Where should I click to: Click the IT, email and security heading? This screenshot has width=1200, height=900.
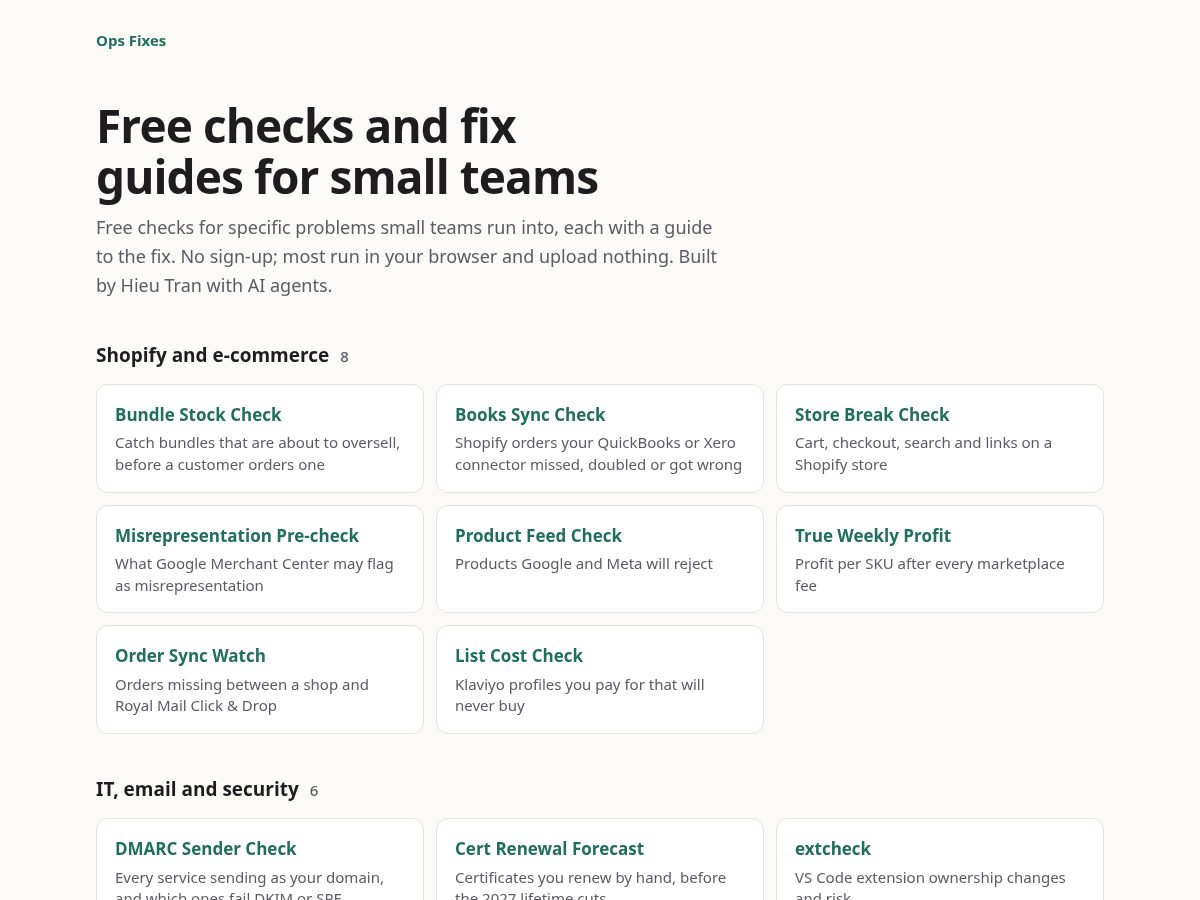(197, 789)
